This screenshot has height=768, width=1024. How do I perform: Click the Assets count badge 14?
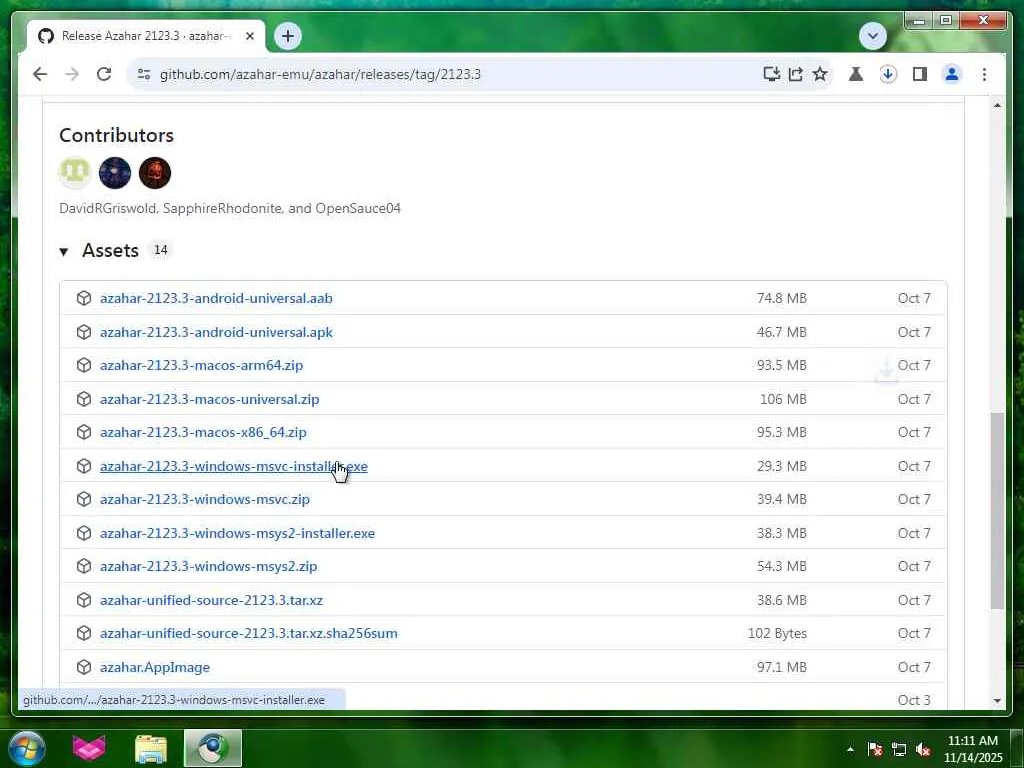click(x=161, y=250)
